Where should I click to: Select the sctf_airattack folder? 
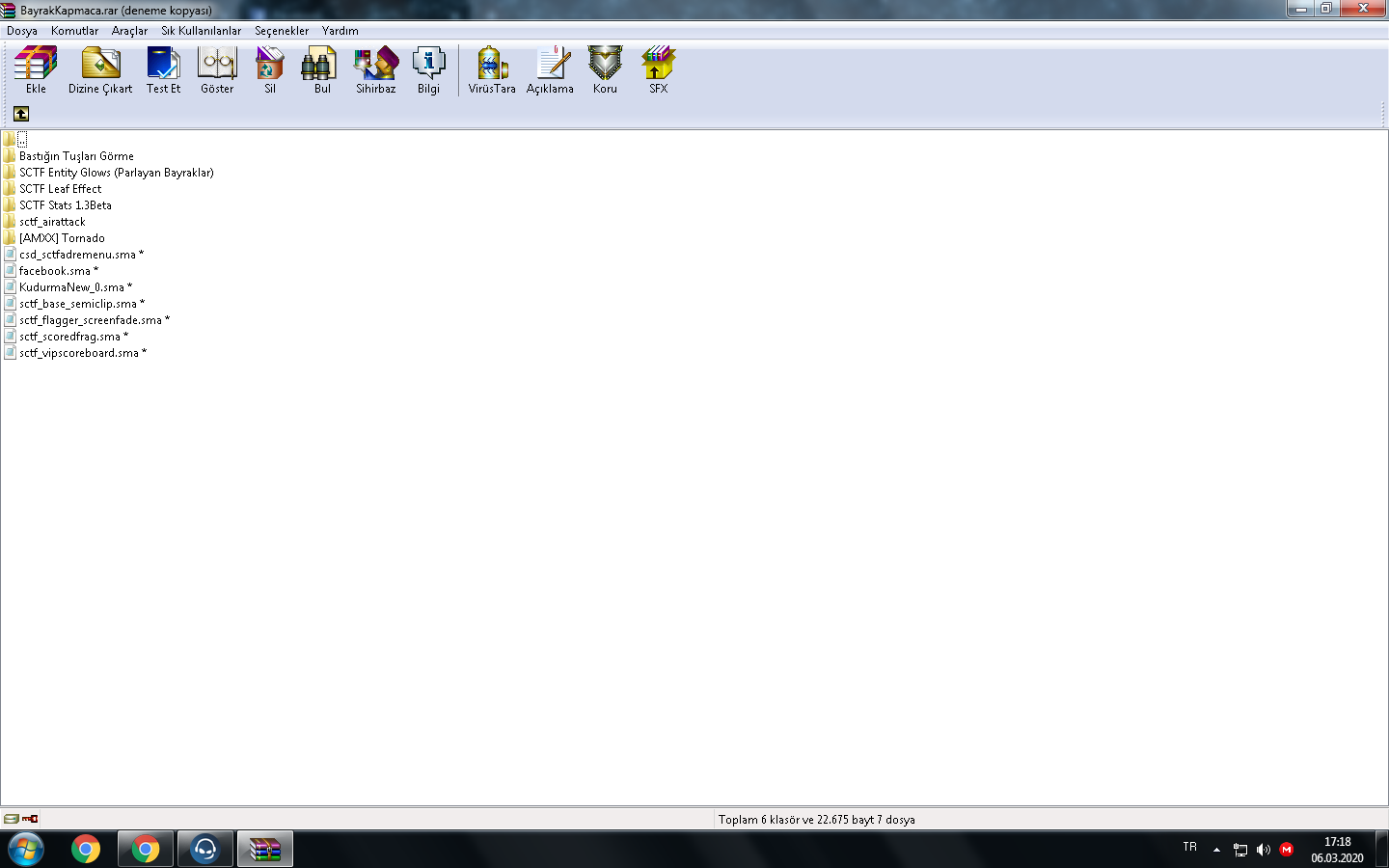tap(52, 222)
